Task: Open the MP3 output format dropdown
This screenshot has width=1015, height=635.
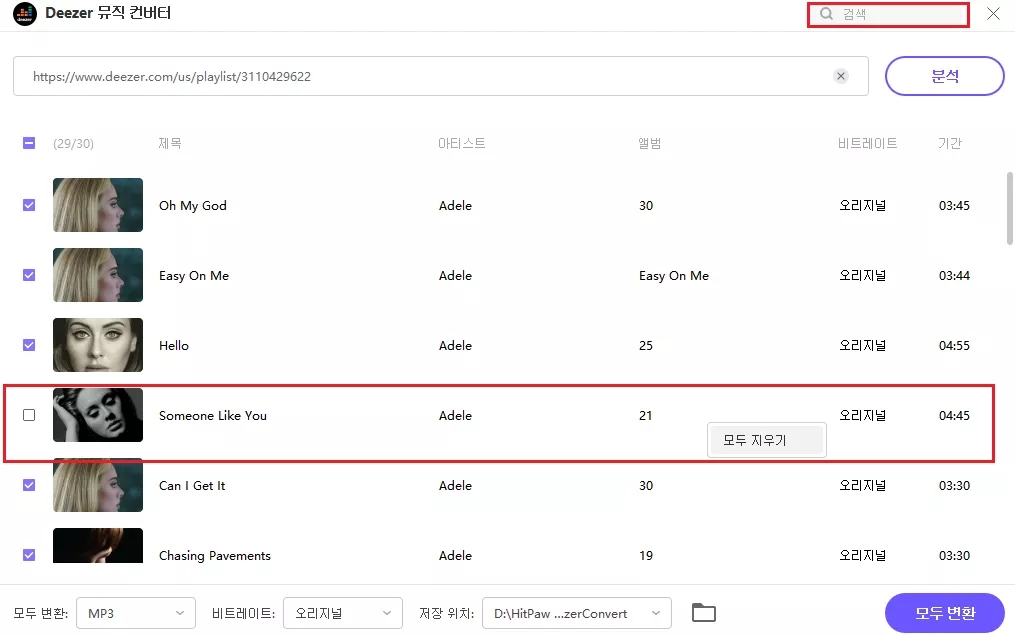Action: point(136,613)
